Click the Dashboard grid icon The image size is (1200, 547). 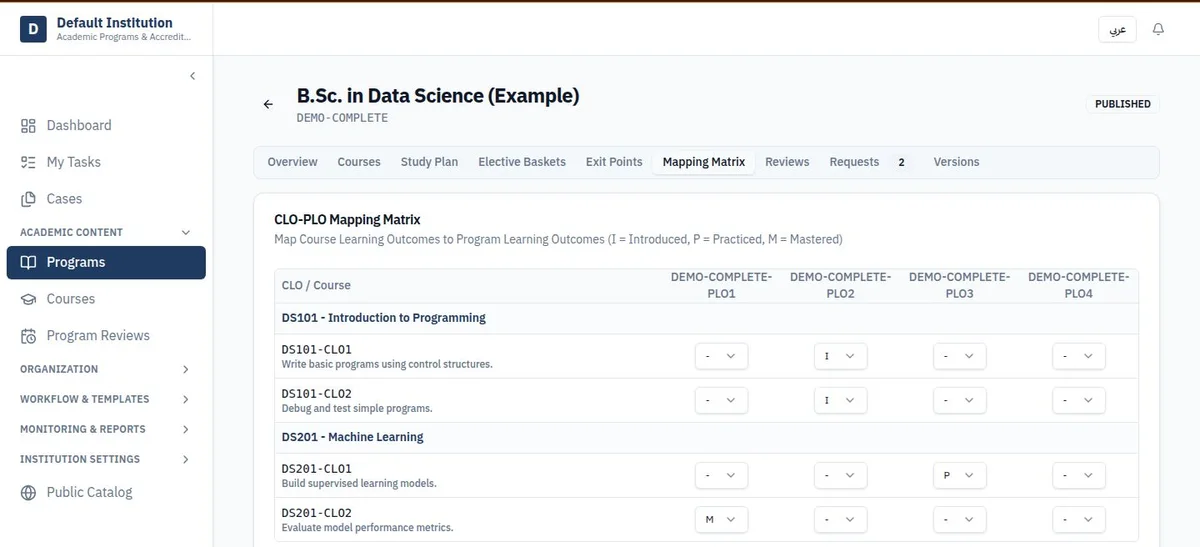(x=28, y=126)
